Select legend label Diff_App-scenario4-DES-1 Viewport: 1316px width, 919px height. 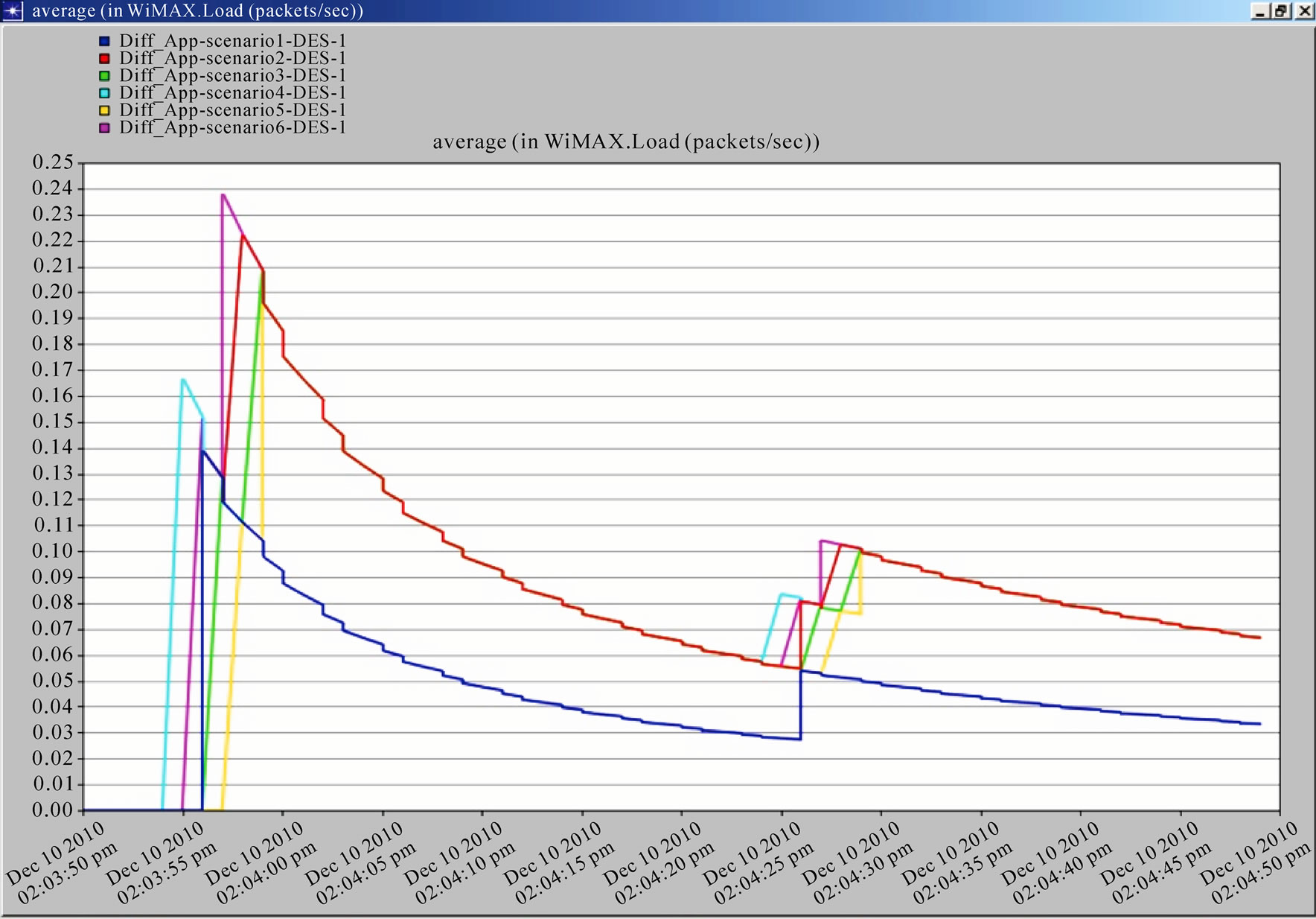233,92
